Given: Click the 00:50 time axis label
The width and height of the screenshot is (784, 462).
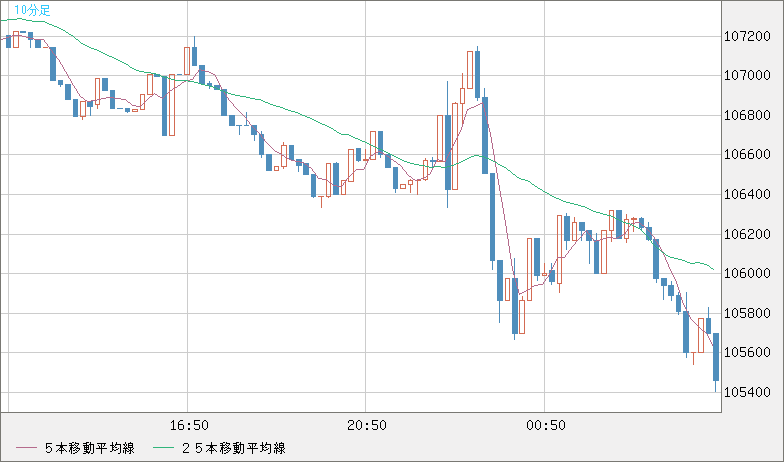Looking at the screenshot, I should tap(546, 426).
